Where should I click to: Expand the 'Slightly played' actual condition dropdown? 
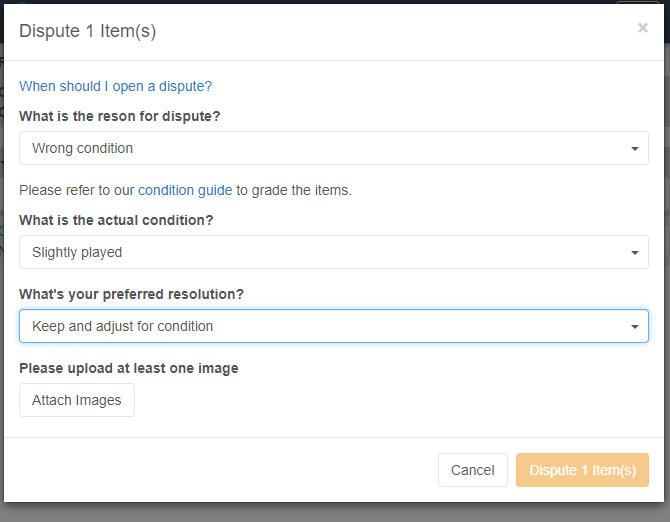tap(334, 252)
